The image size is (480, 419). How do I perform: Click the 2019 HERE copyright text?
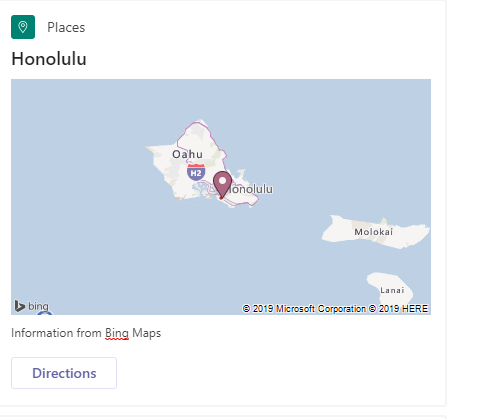(398, 309)
